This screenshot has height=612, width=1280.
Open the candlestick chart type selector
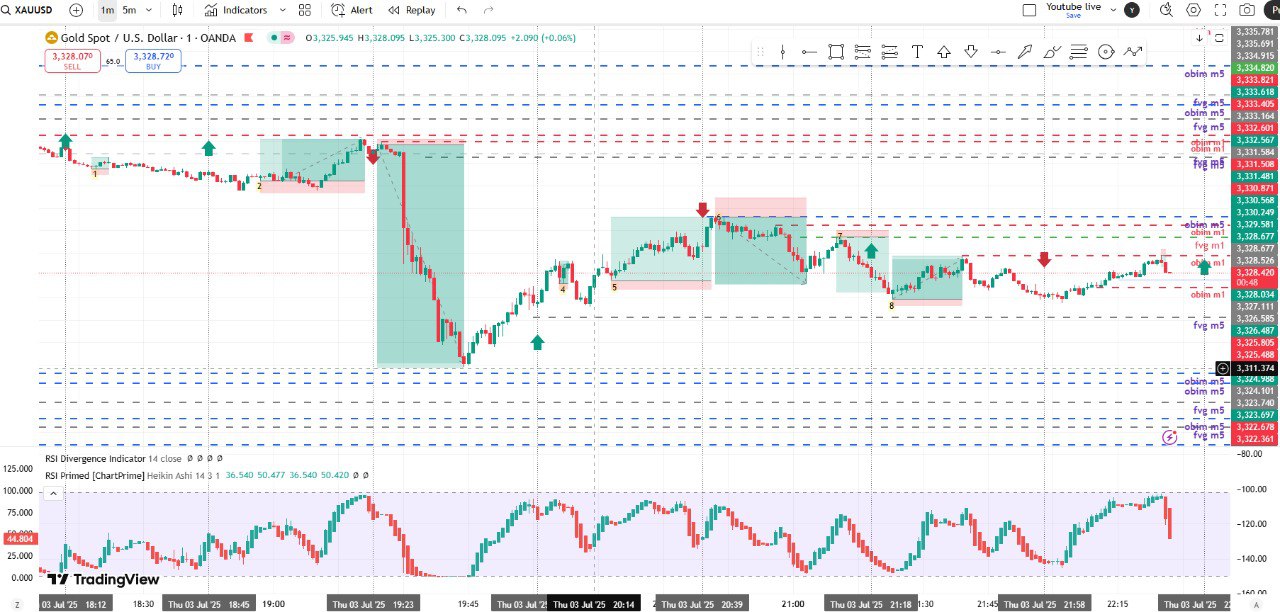pos(178,10)
